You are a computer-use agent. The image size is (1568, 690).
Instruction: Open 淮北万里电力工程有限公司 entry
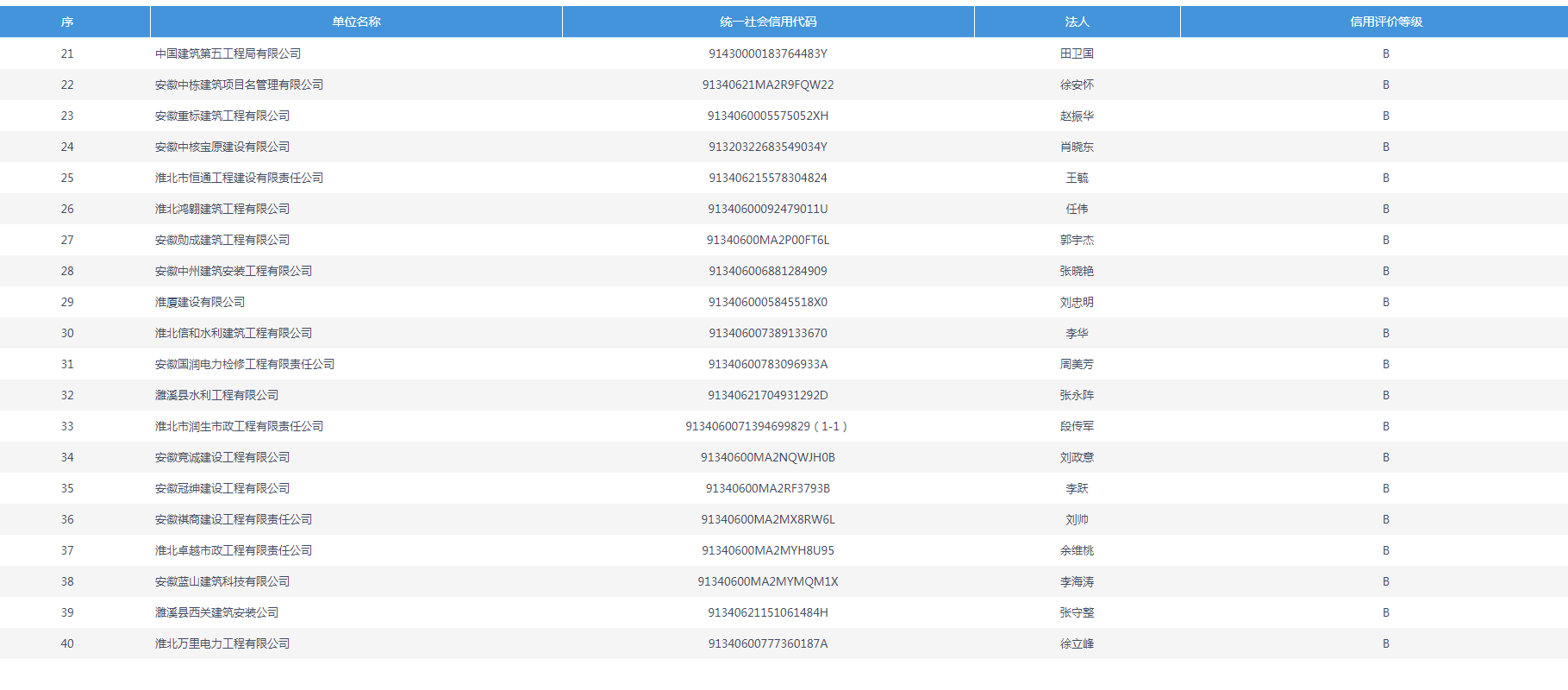[x=222, y=643]
